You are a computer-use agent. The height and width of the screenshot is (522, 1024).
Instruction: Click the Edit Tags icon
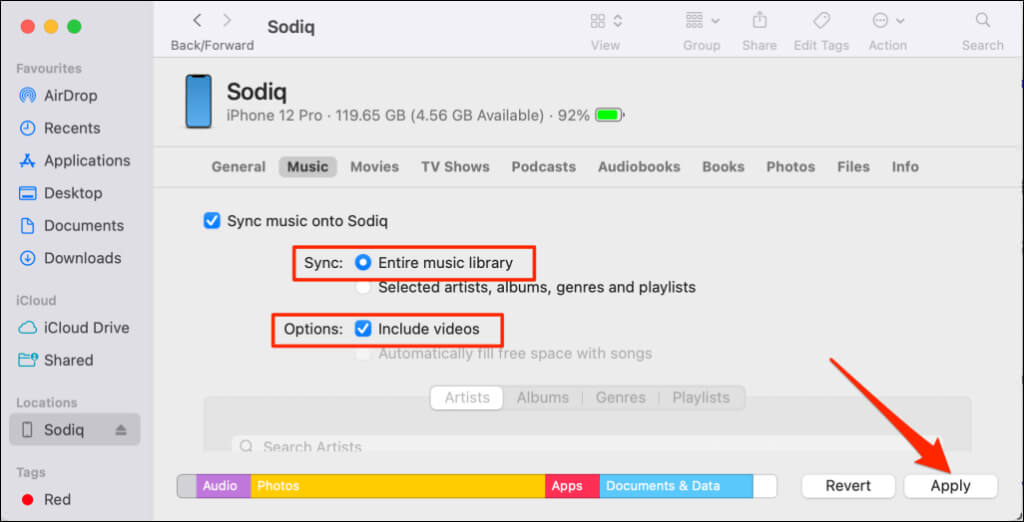[x=822, y=20]
